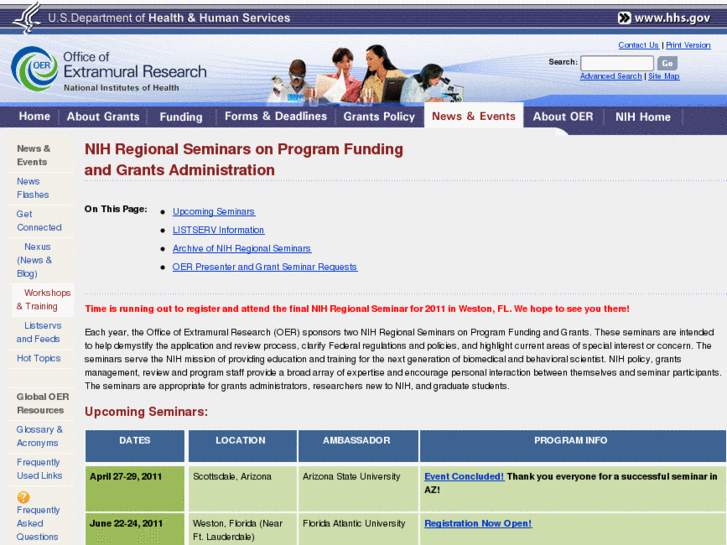Click the researchers banner photo
This screenshot has width=727, height=545.
(366, 73)
